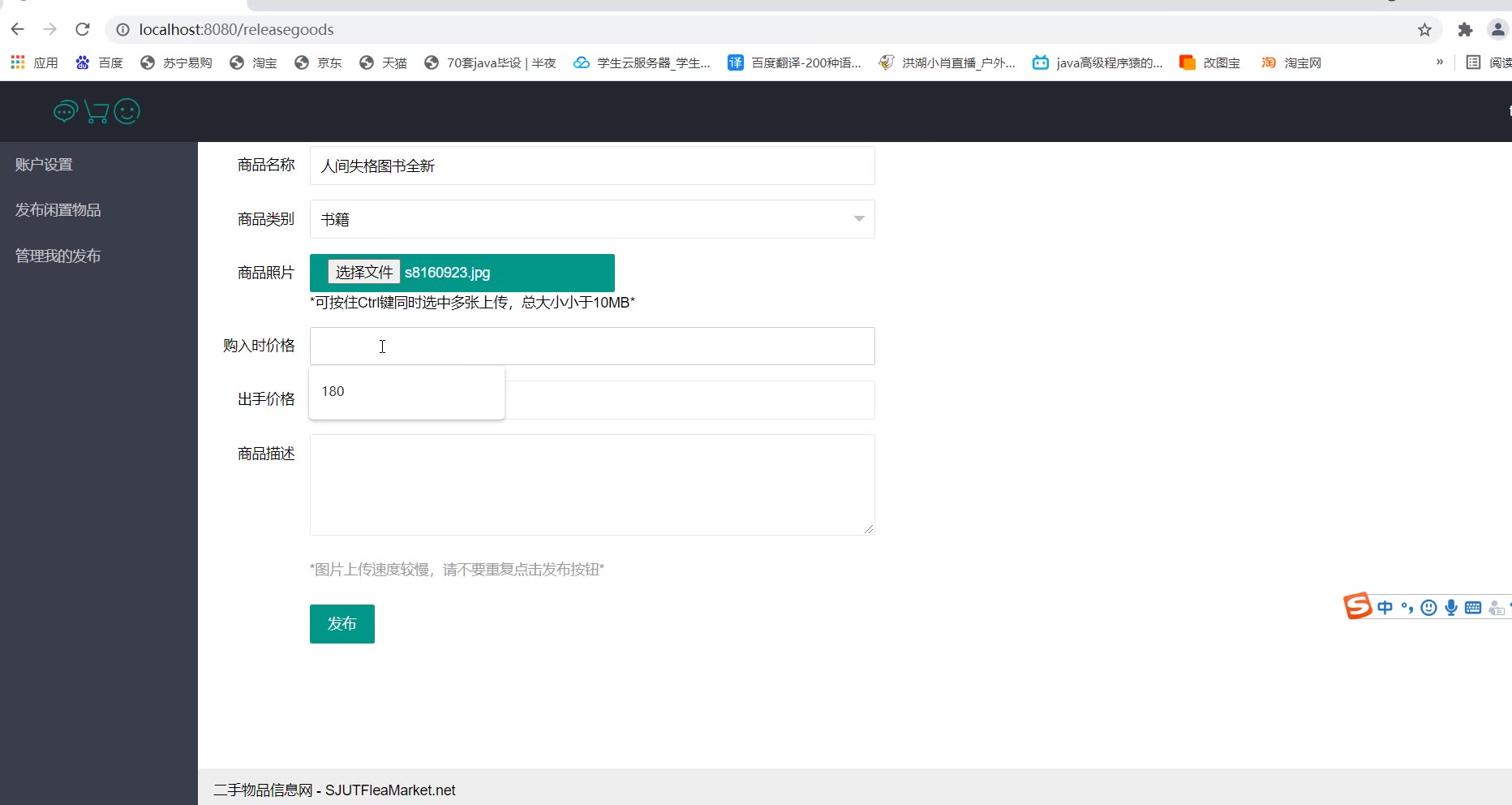
Task: Open the browser extensions puzzle icon
Action: (1465, 30)
